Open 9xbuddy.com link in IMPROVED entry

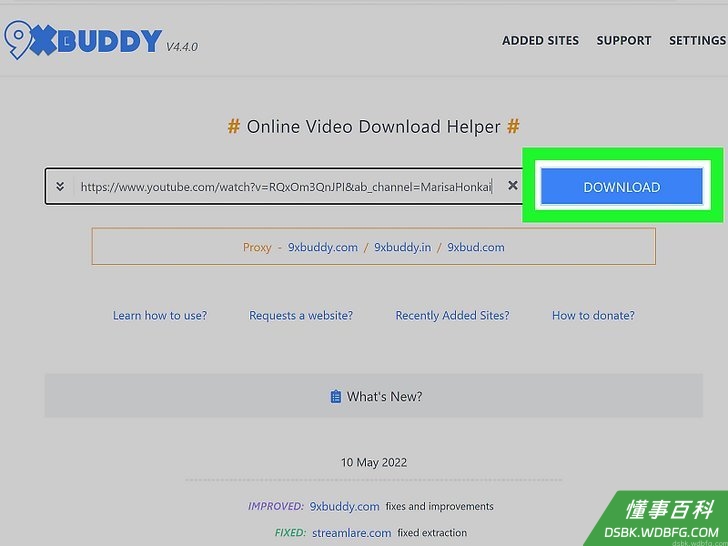(x=344, y=506)
